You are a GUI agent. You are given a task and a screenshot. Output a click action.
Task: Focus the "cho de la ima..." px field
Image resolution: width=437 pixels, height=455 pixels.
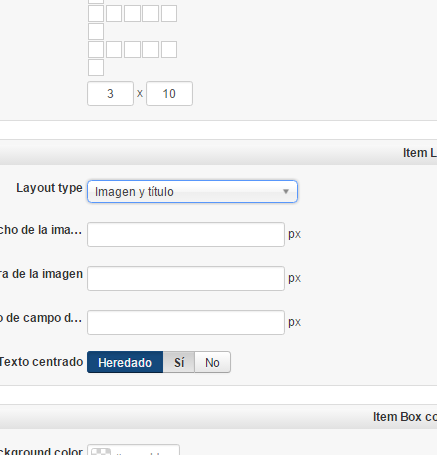click(186, 235)
